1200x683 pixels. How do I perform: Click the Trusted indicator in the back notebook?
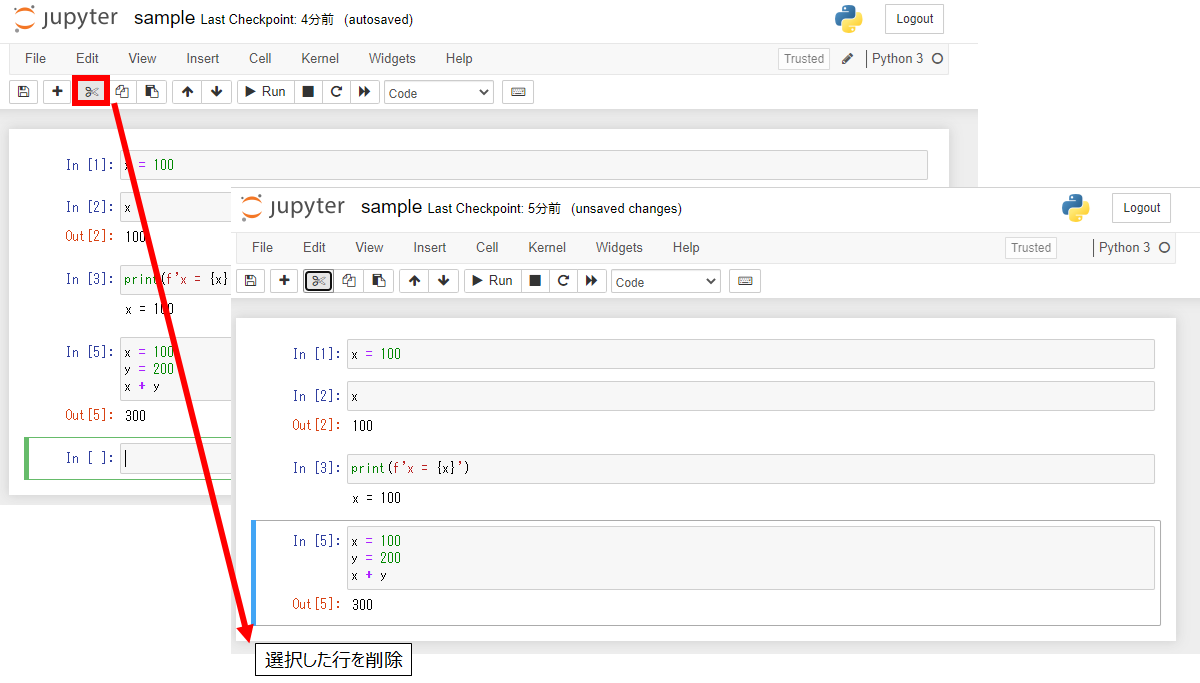[x=804, y=59]
